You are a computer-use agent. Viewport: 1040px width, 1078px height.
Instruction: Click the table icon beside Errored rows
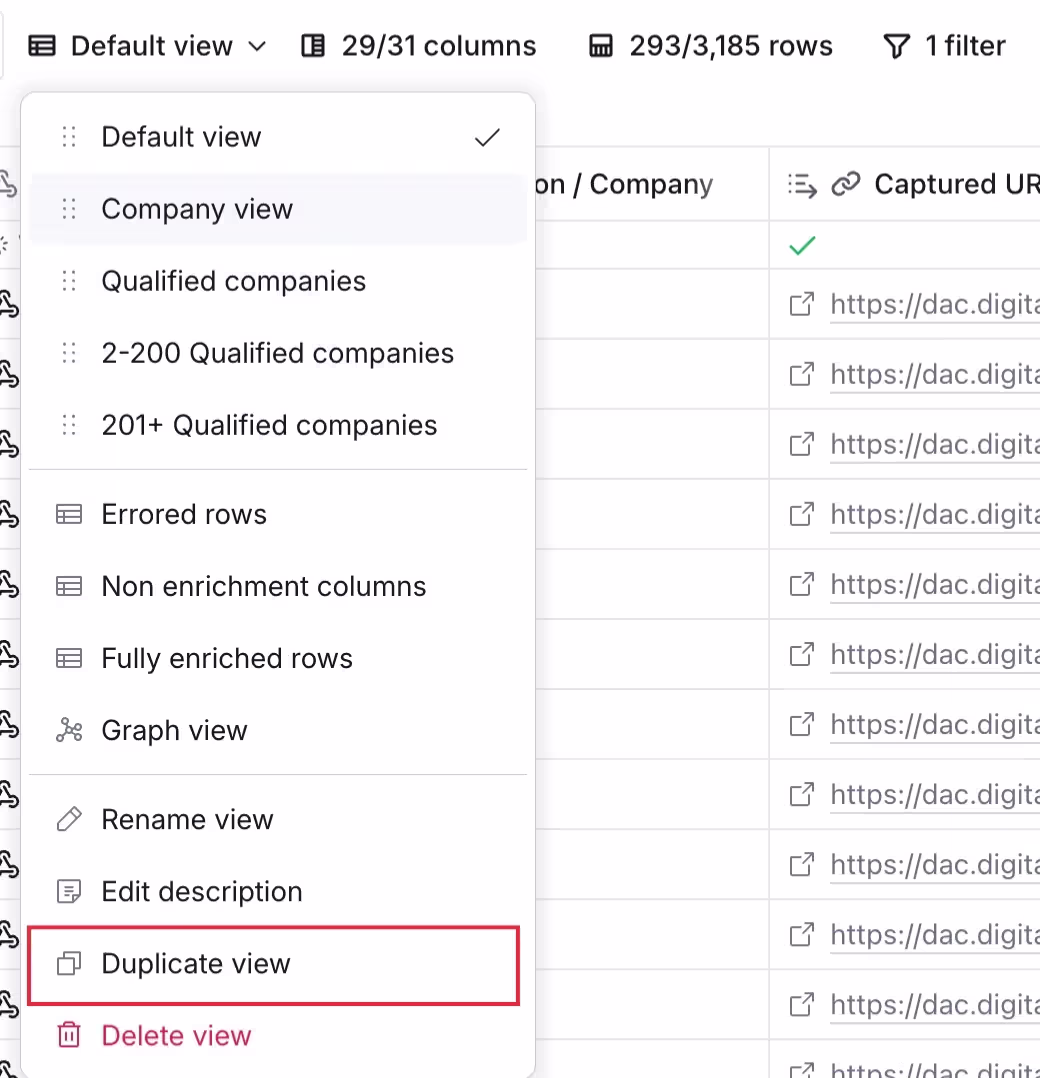click(69, 514)
